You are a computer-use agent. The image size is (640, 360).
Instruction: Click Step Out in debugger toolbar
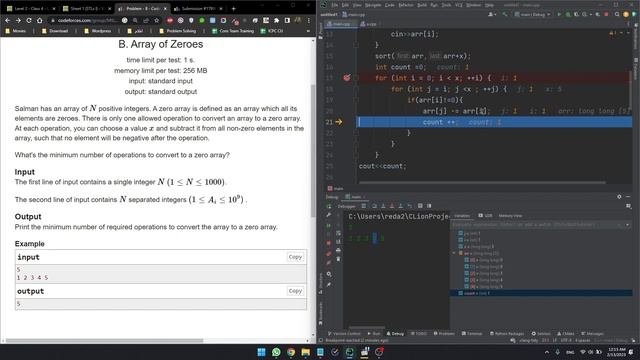click(x=401, y=206)
